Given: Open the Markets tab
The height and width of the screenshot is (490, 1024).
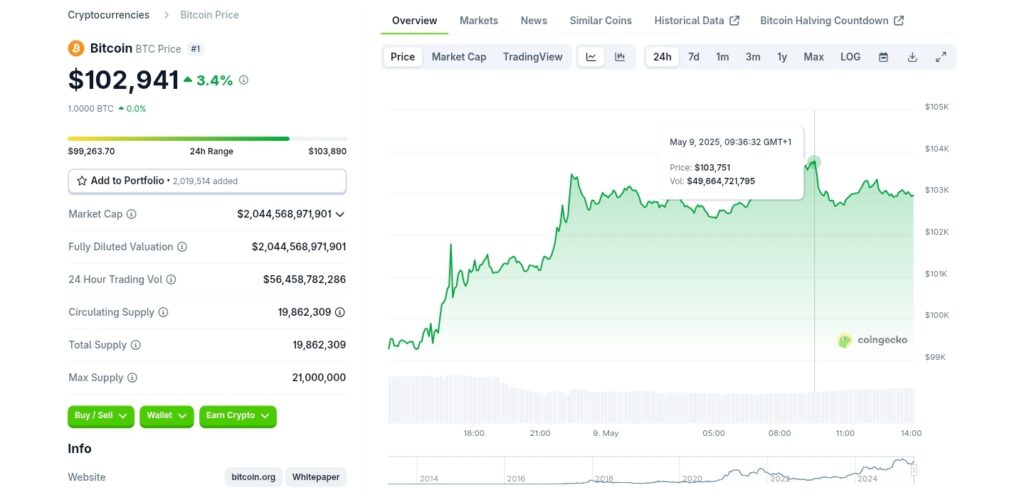Looking at the screenshot, I should point(479,20).
